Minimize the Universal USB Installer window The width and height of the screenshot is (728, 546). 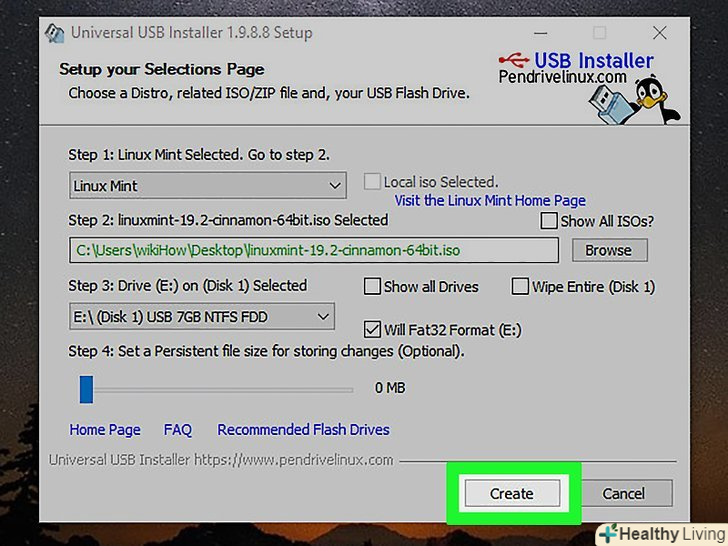pyautogui.click(x=540, y=33)
